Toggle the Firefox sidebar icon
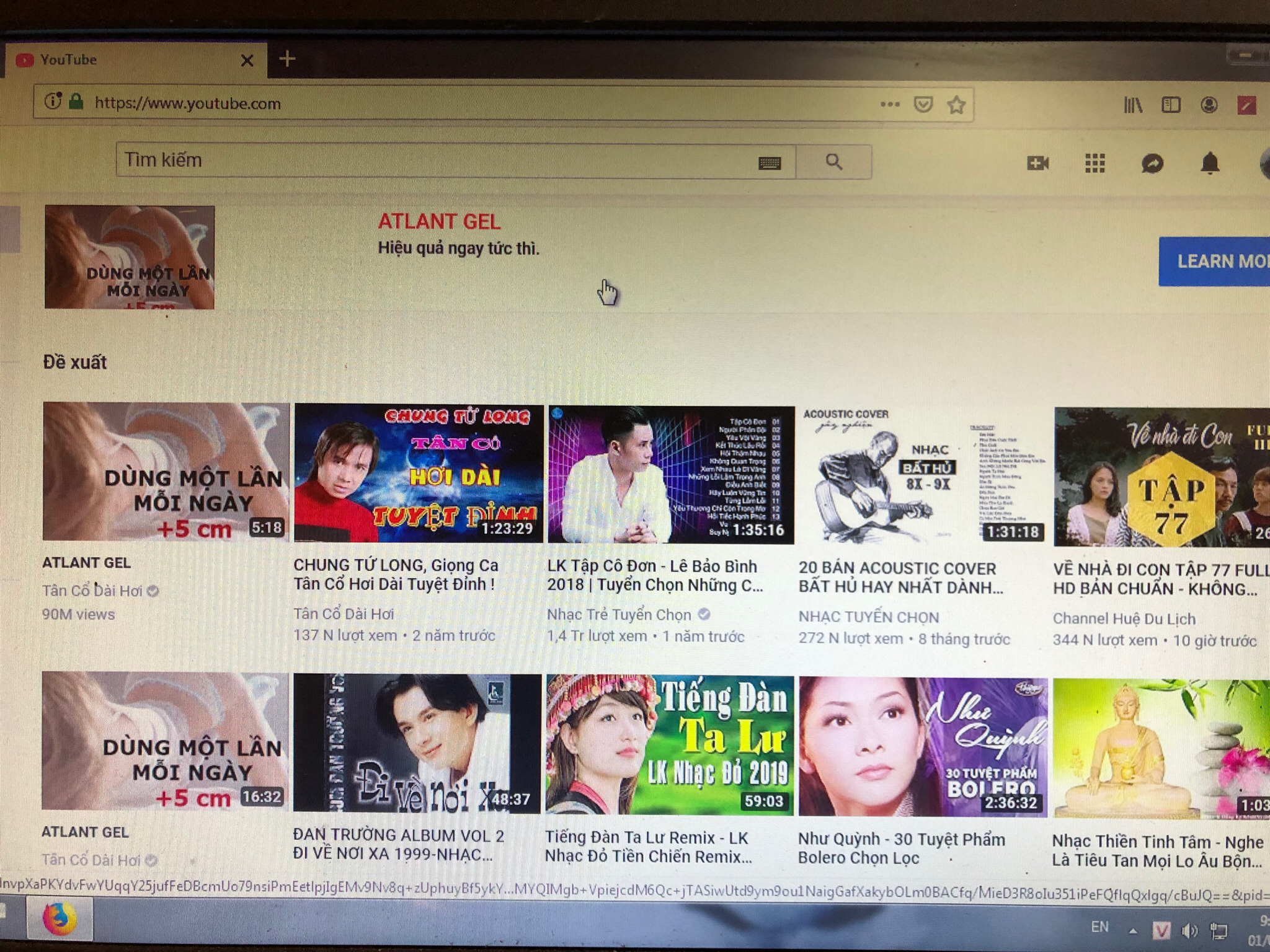 tap(1170, 105)
